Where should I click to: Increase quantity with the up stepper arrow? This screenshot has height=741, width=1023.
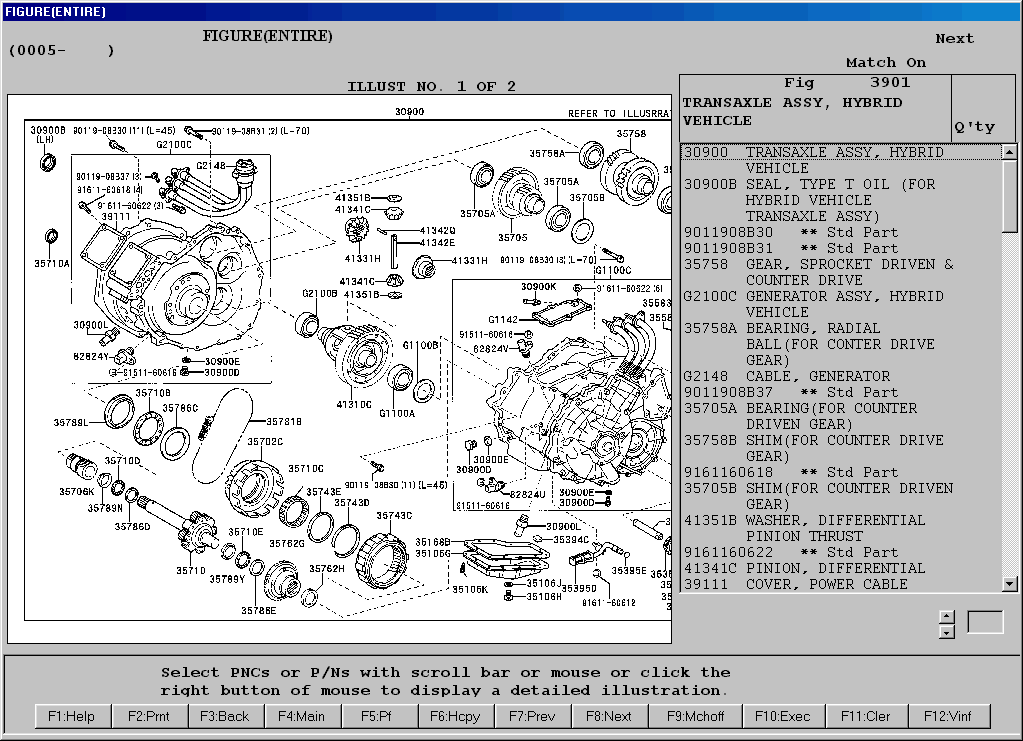947,616
